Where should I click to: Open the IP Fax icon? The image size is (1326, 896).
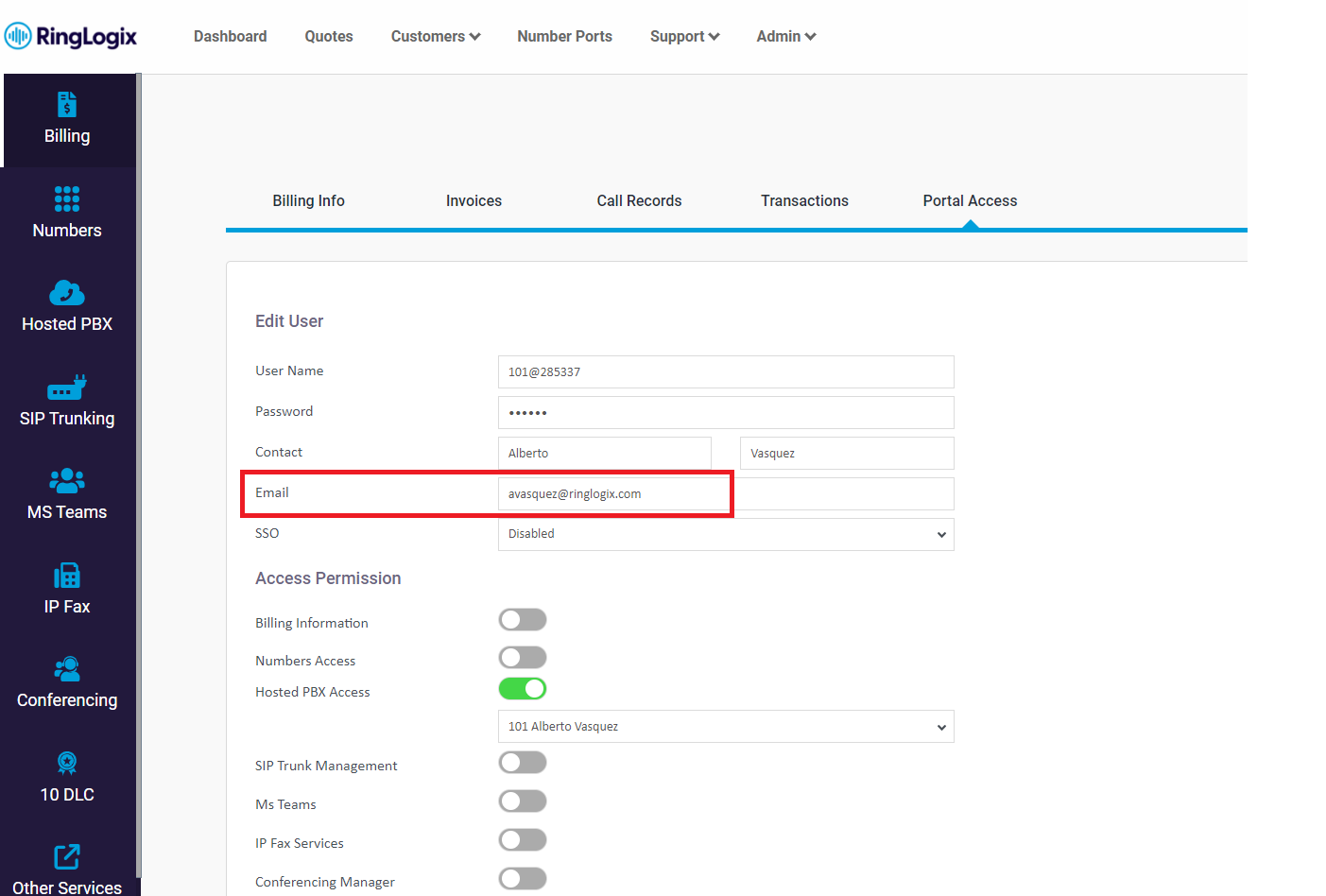coord(67,575)
